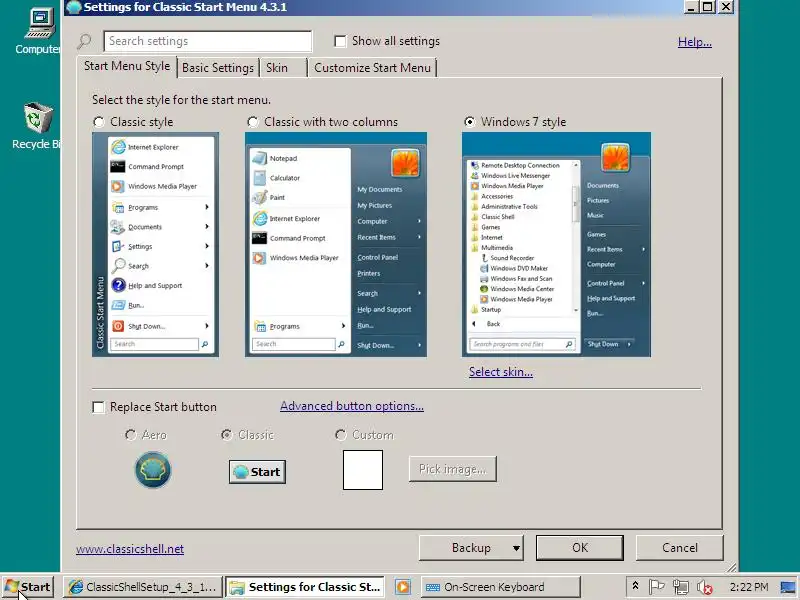Click the Calculator icon in two columns preview
The image size is (800, 600).
(260, 178)
